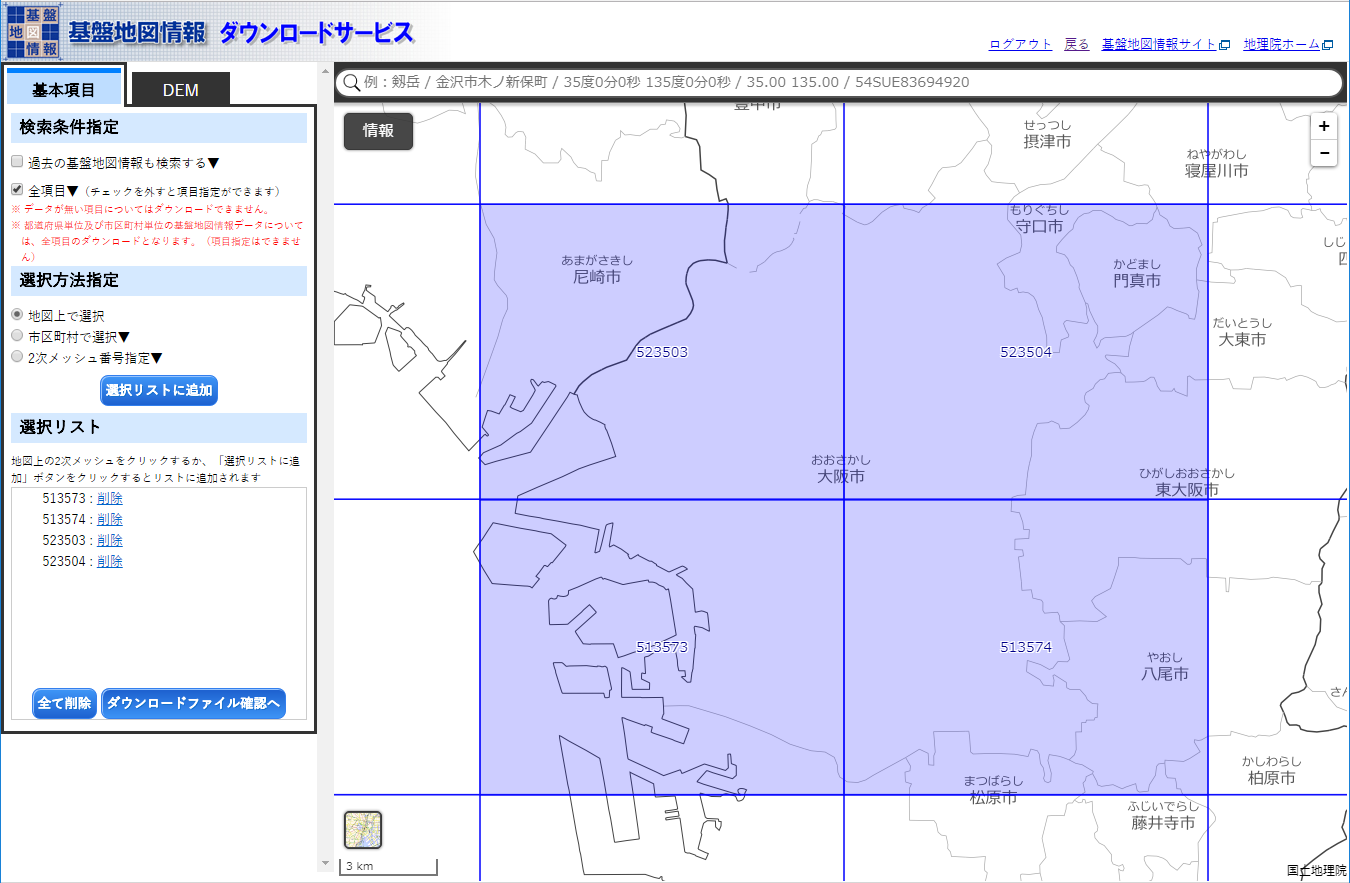Switch base map using the thumbnail icon
Viewport: 1350px width, 883px height.
click(363, 830)
